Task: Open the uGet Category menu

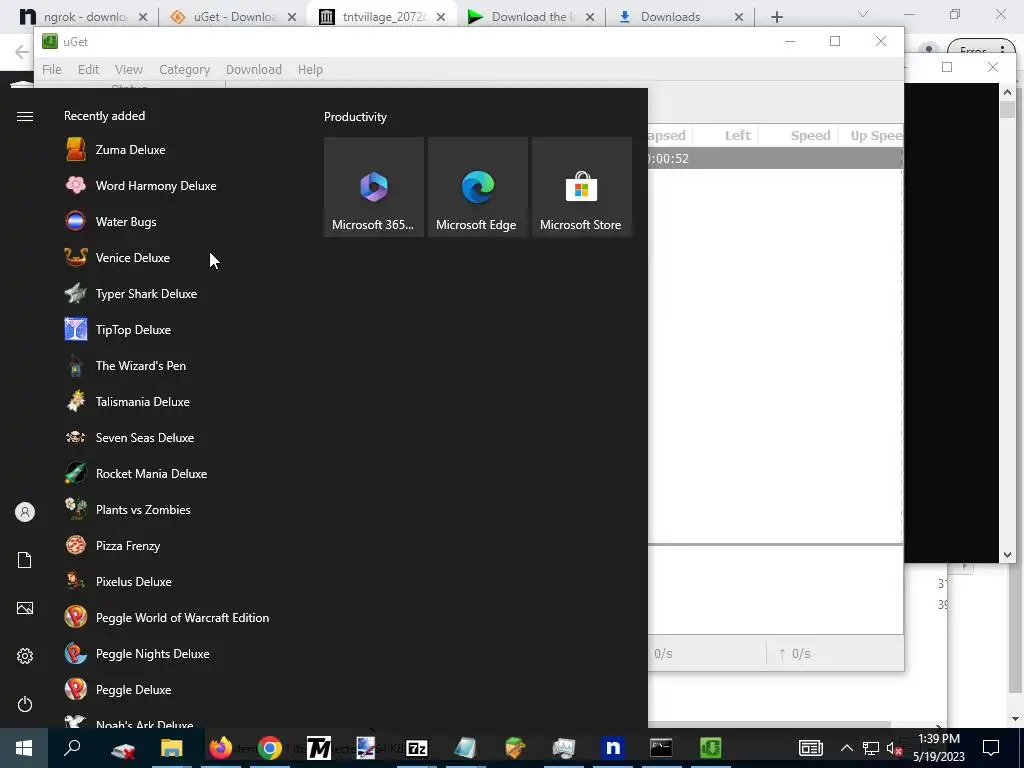Action: (x=184, y=69)
